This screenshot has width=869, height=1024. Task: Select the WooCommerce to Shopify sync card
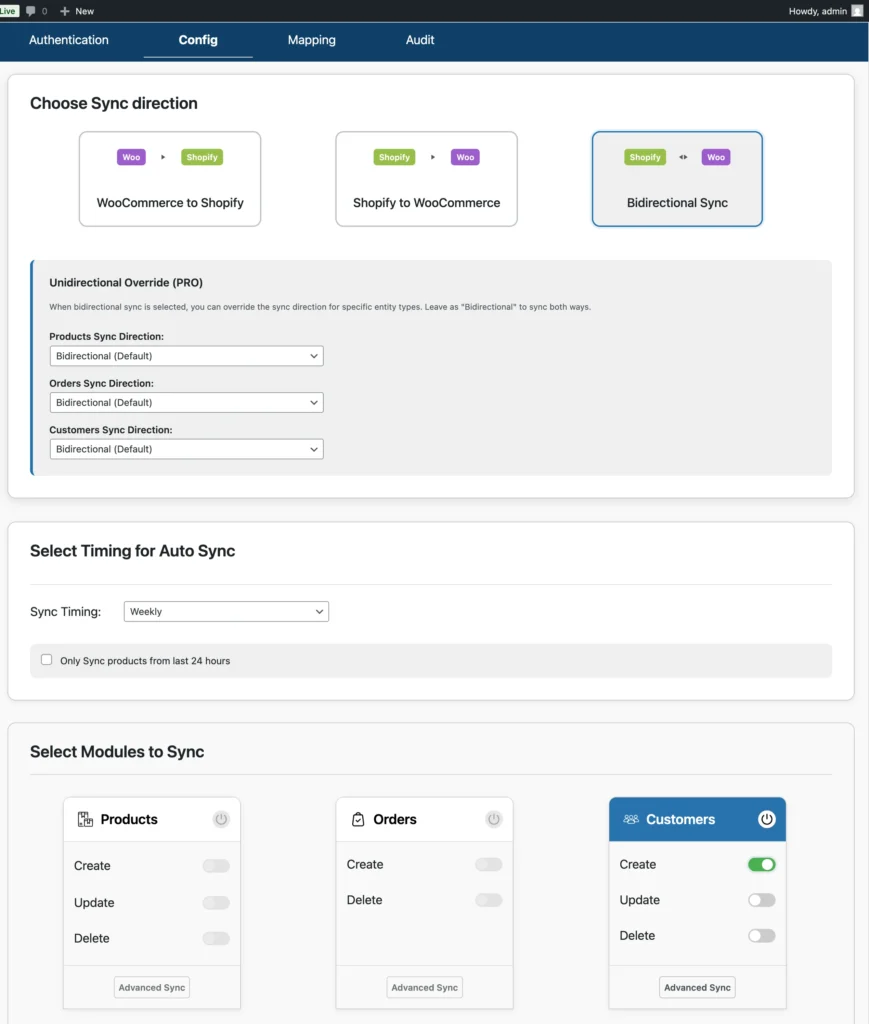[169, 179]
